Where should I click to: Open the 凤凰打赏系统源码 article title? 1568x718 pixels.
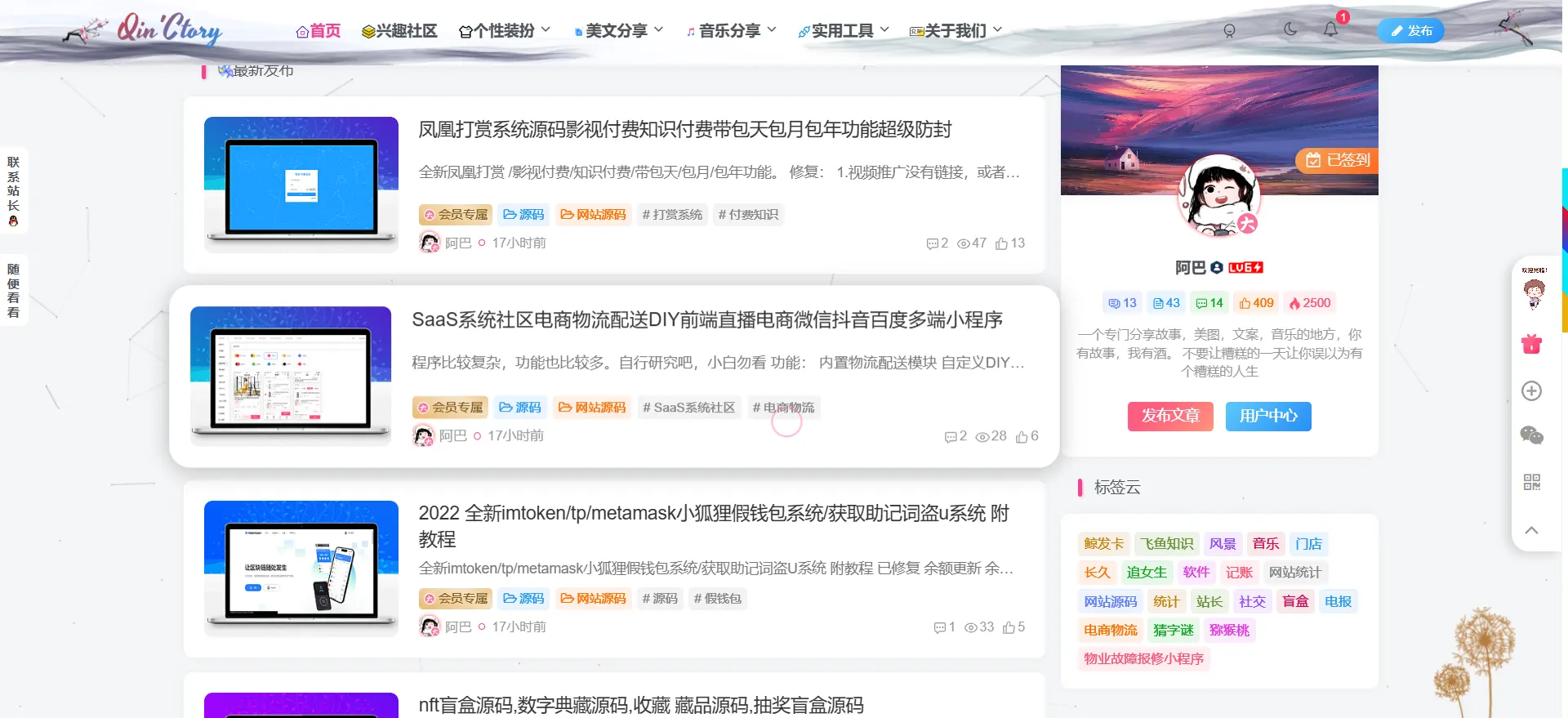coord(685,130)
